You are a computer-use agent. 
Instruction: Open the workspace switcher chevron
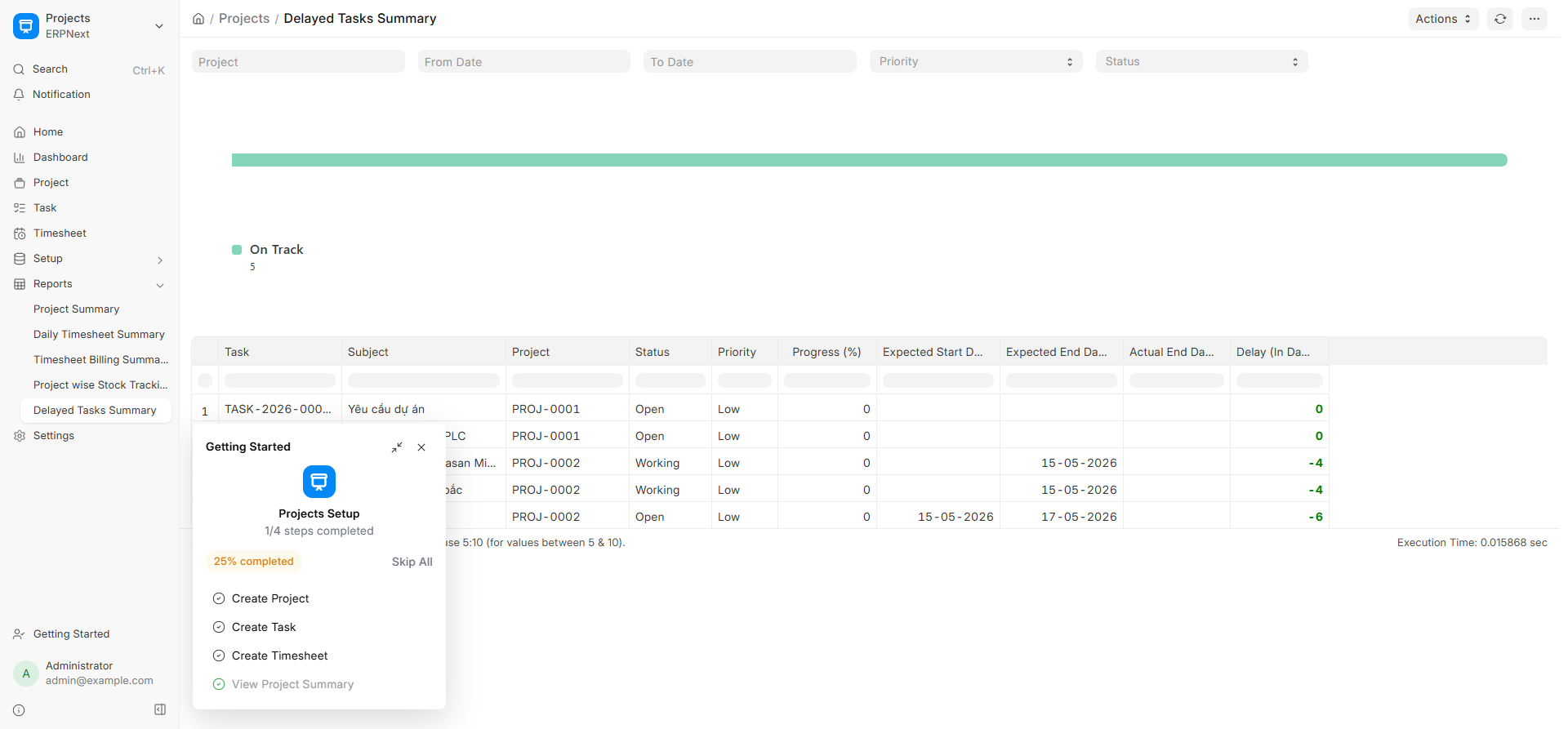coord(159,26)
